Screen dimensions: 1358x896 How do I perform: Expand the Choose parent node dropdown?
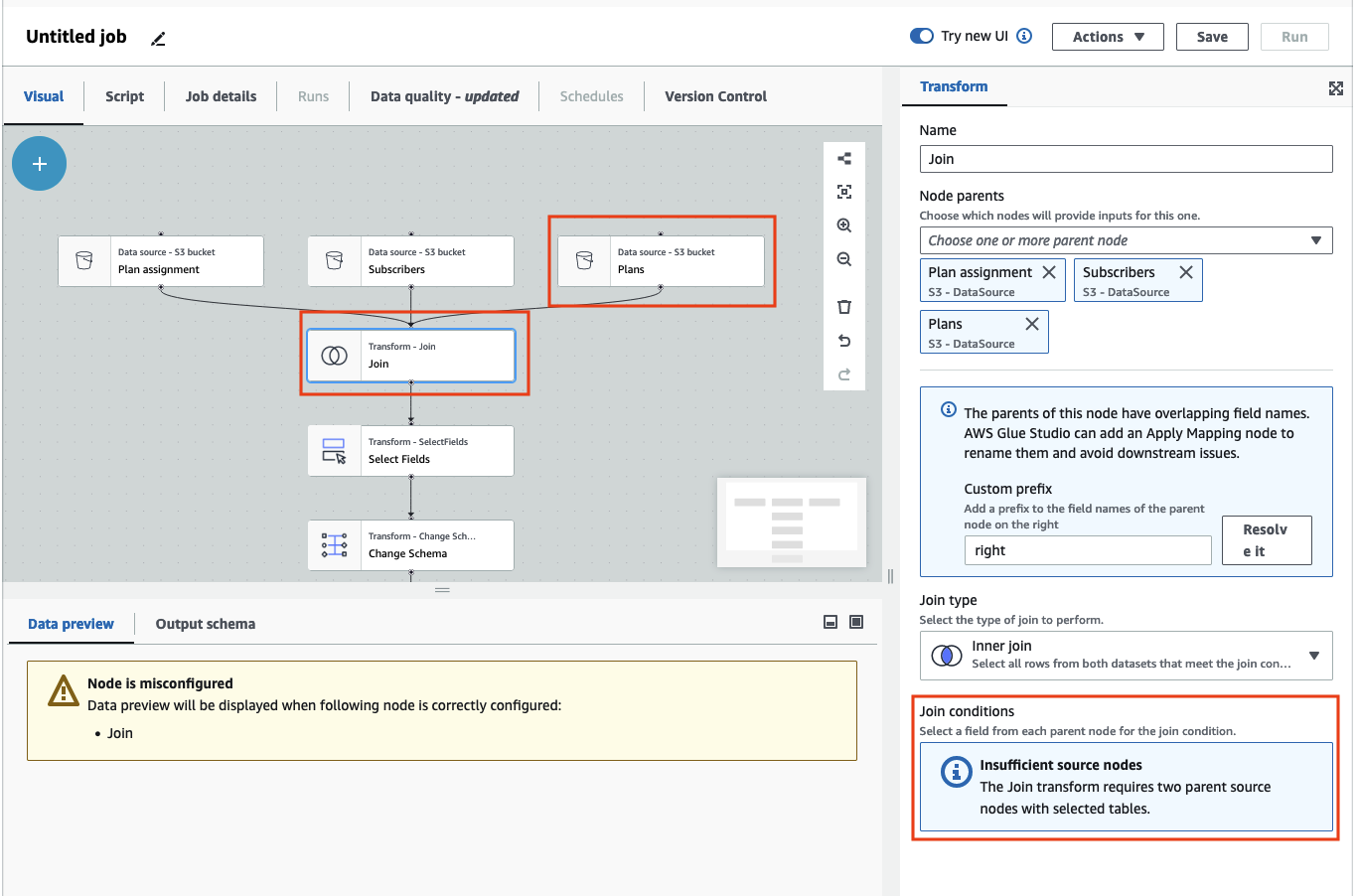[x=1126, y=240]
